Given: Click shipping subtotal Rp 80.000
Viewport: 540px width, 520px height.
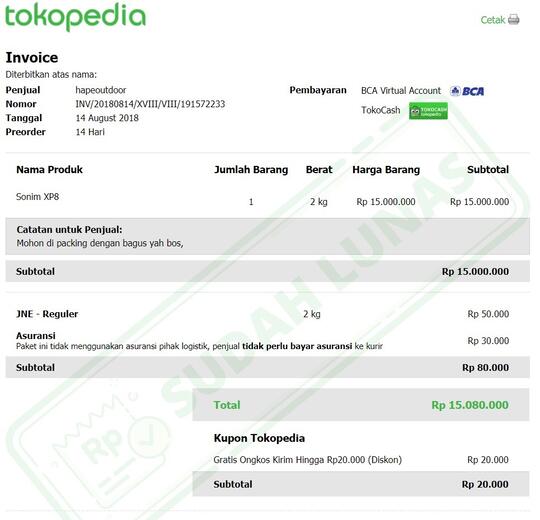Looking at the screenshot, I should (x=486, y=368).
